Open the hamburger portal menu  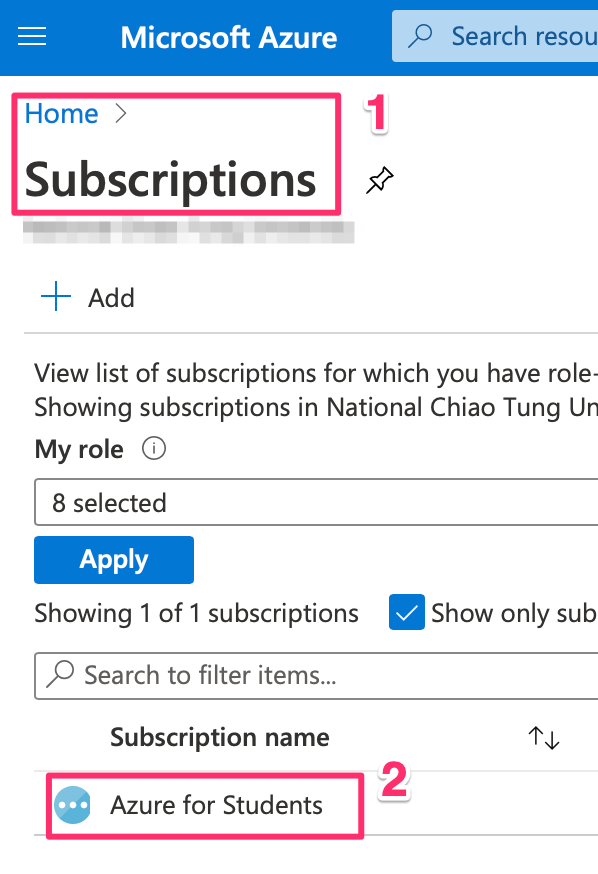(x=32, y=37)
